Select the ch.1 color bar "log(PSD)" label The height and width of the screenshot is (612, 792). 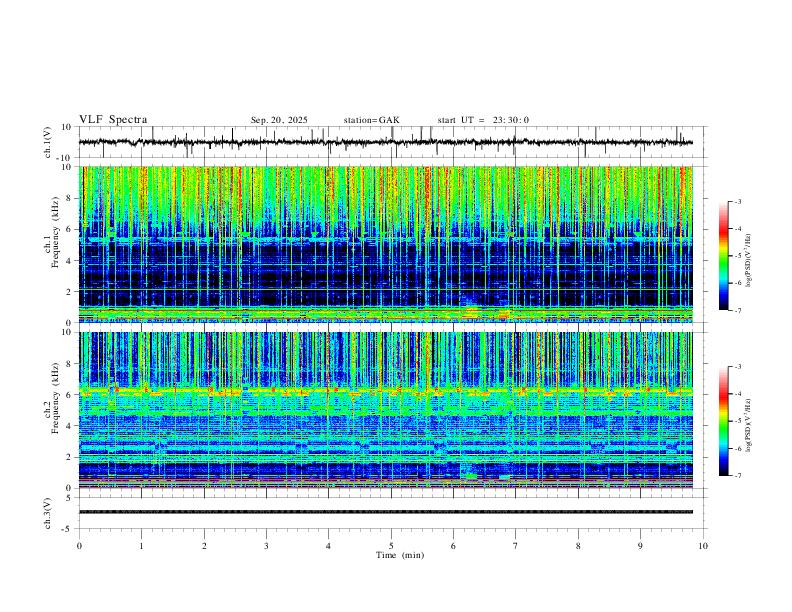pyautogui.click(x=748, y=261)
